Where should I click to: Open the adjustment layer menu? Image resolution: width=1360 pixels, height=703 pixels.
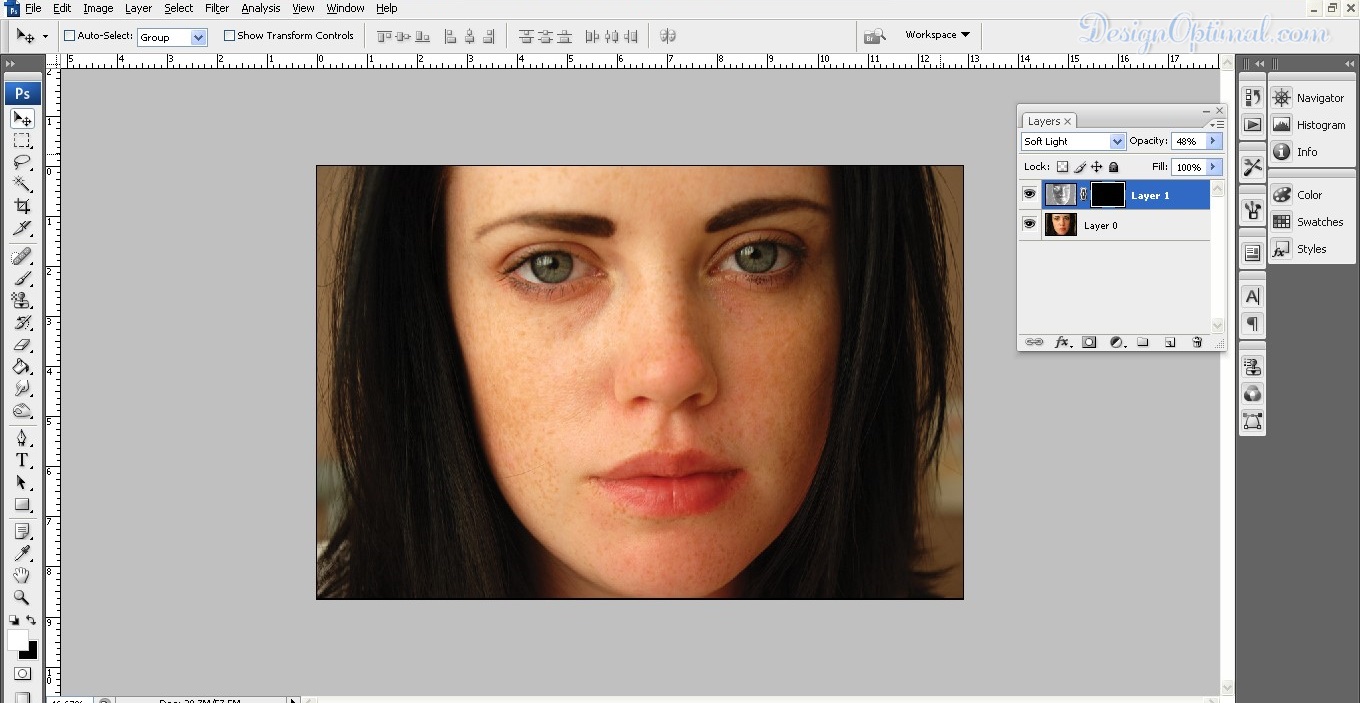point(1116,342)
